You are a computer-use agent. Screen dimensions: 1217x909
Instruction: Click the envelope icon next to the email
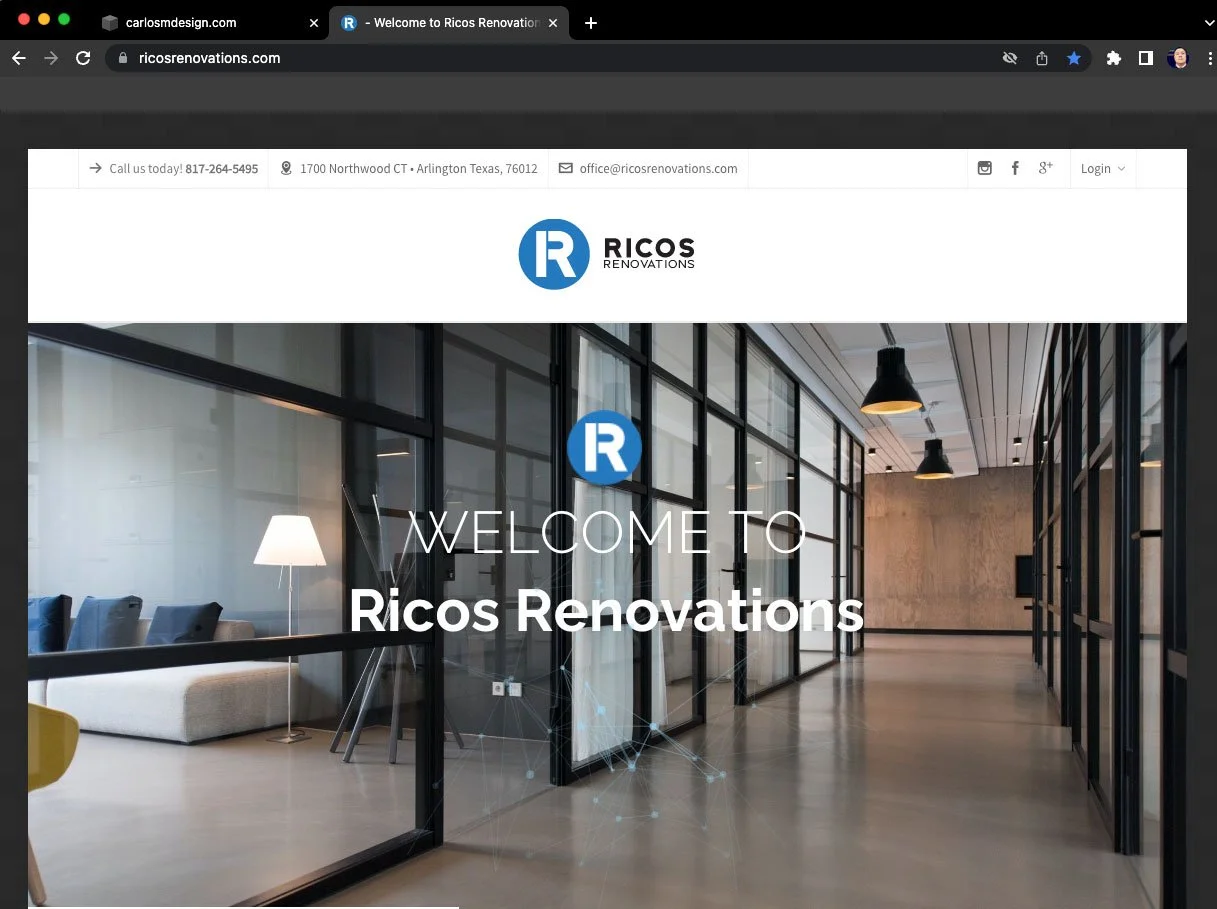[565, 168]
